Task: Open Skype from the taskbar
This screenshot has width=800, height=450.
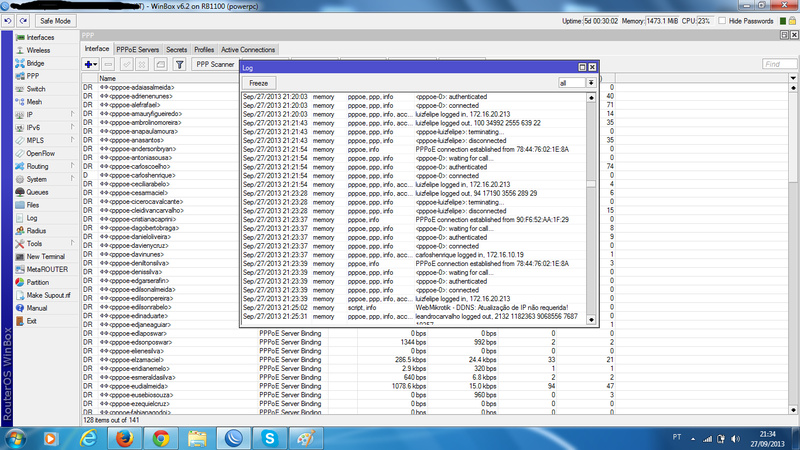Action: coord(269,438)
